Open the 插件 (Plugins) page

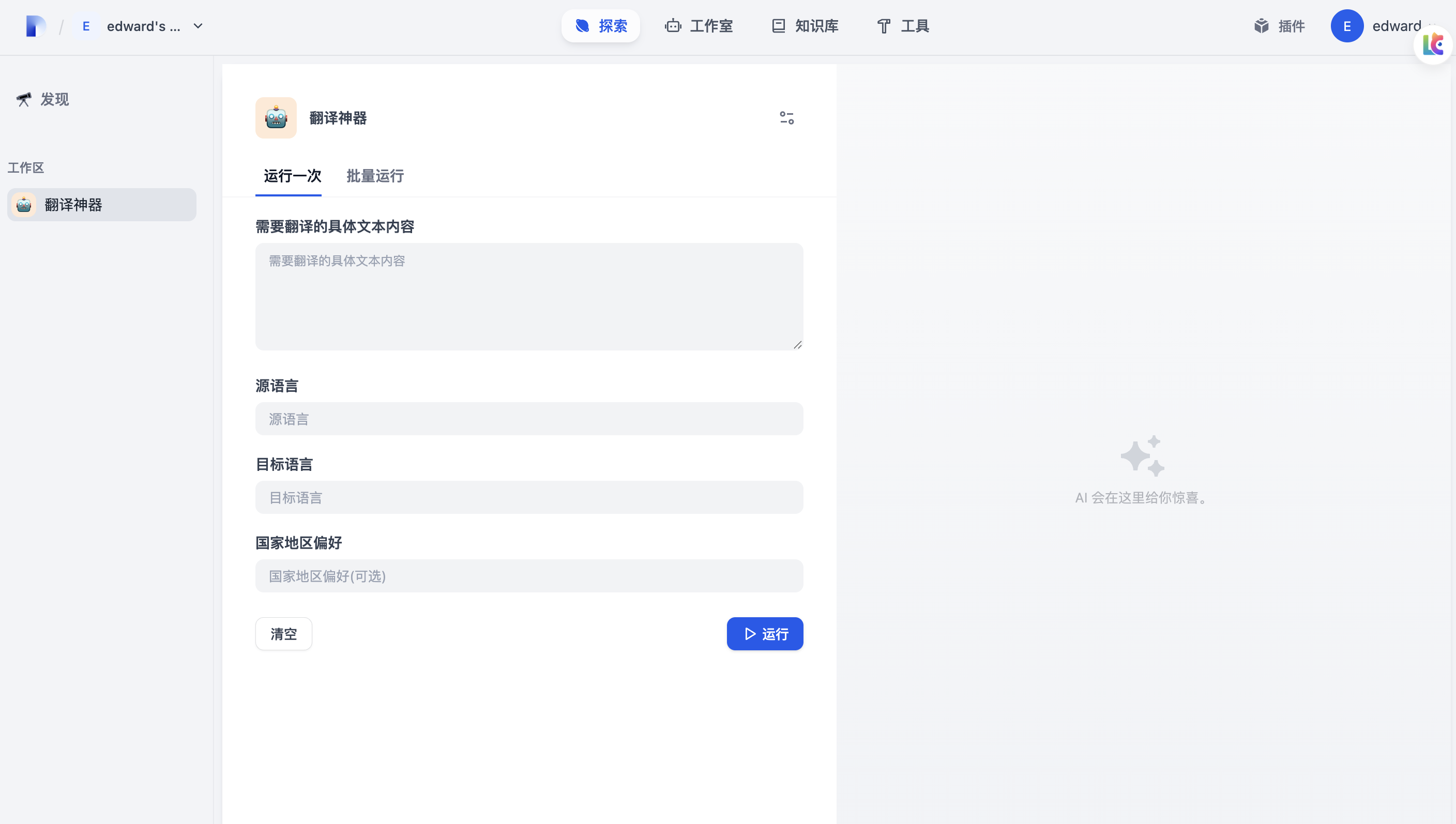pyautogui.click(x=1279, y=26)
